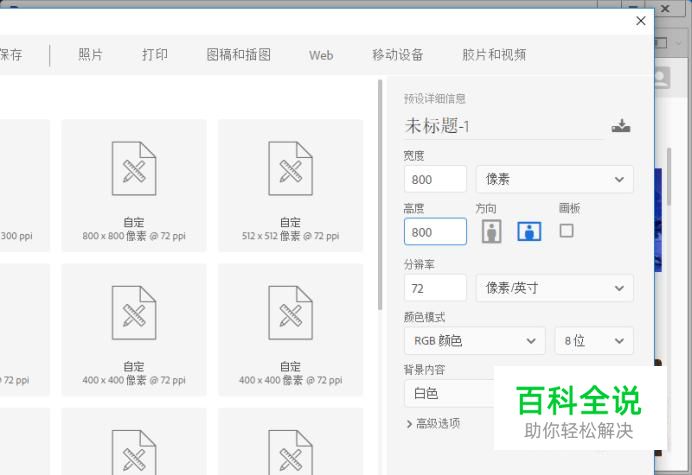
Task: Switch to the 移动设备 tab
Action: 398,55
